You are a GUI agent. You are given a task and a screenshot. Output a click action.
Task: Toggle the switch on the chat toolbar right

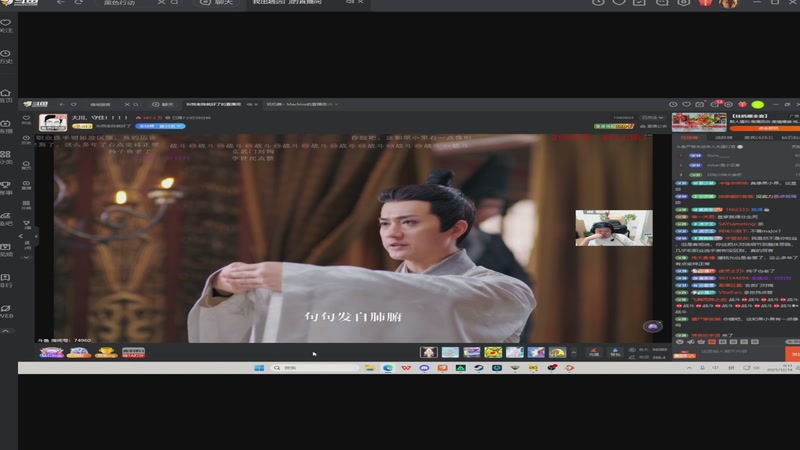[792, 341]
